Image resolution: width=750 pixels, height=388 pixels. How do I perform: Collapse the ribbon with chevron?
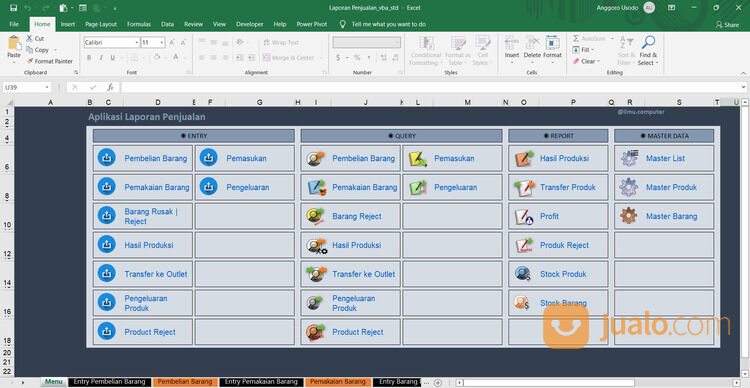click(x=743, y=73)
